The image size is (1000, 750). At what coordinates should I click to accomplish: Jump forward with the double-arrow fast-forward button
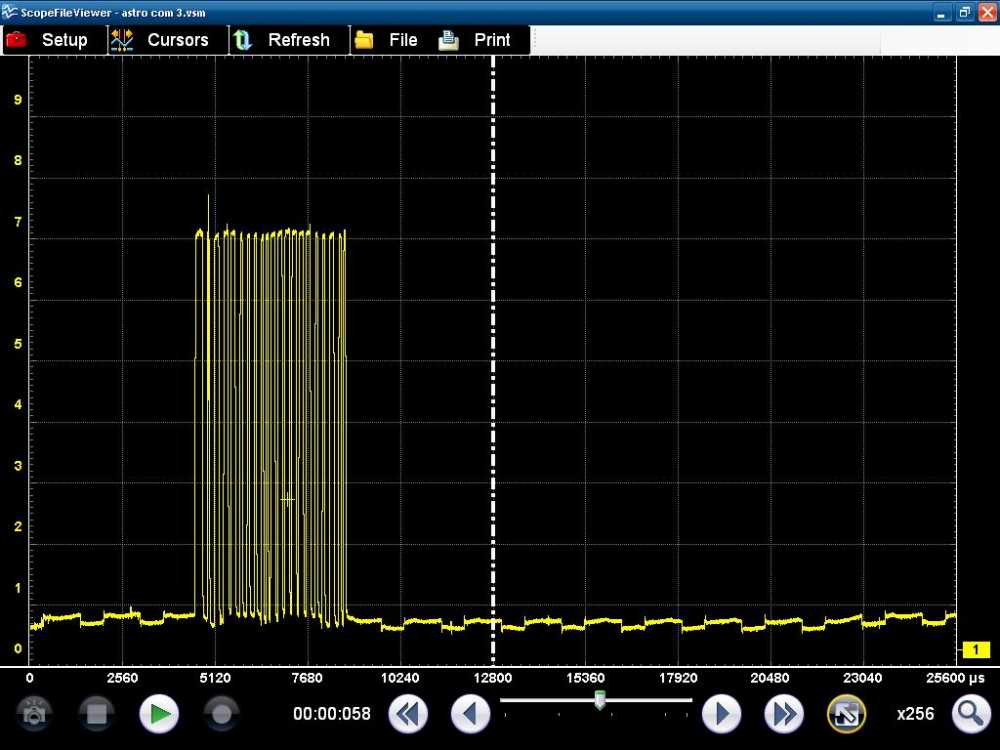point(784,714)
